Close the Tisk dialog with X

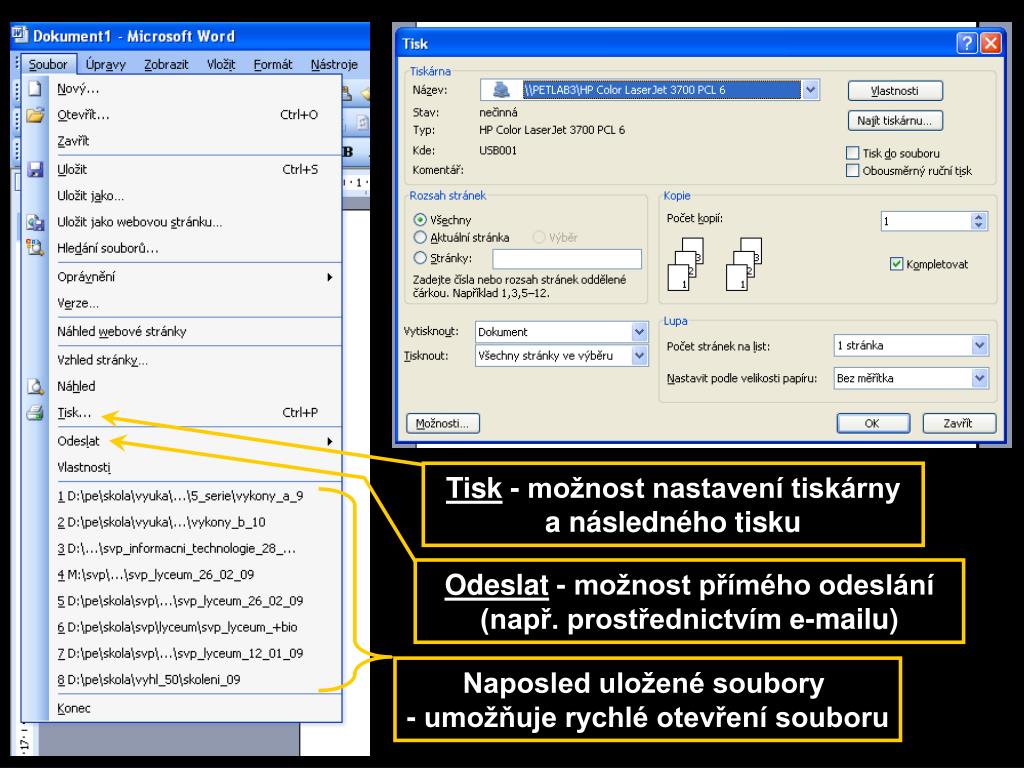coord(990,43)
